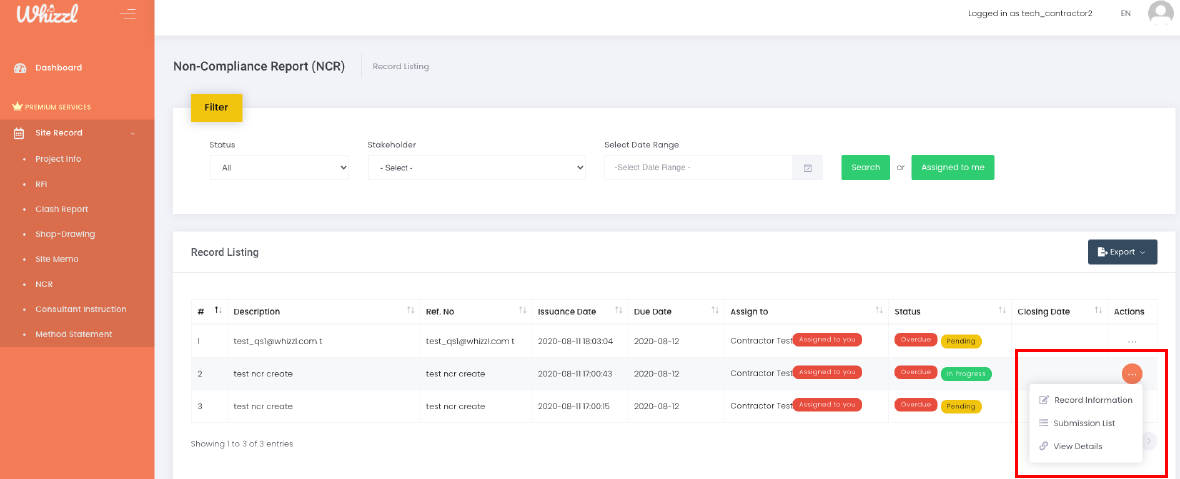Click the Assigned to me button
1180x479 pixels.
(952, 168)
